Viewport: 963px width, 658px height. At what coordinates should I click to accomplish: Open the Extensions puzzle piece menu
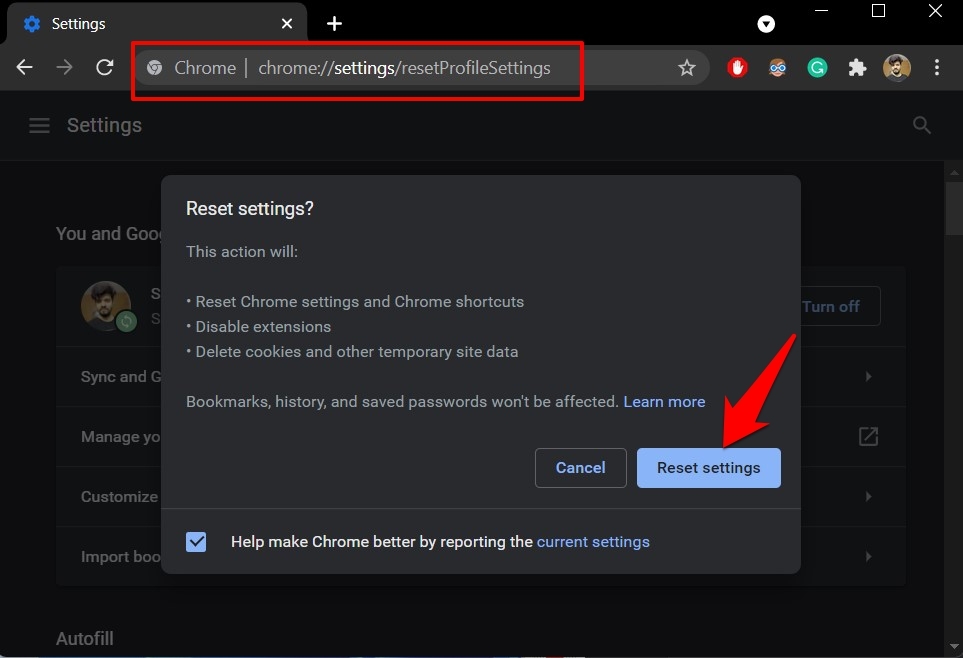(857, 68)
